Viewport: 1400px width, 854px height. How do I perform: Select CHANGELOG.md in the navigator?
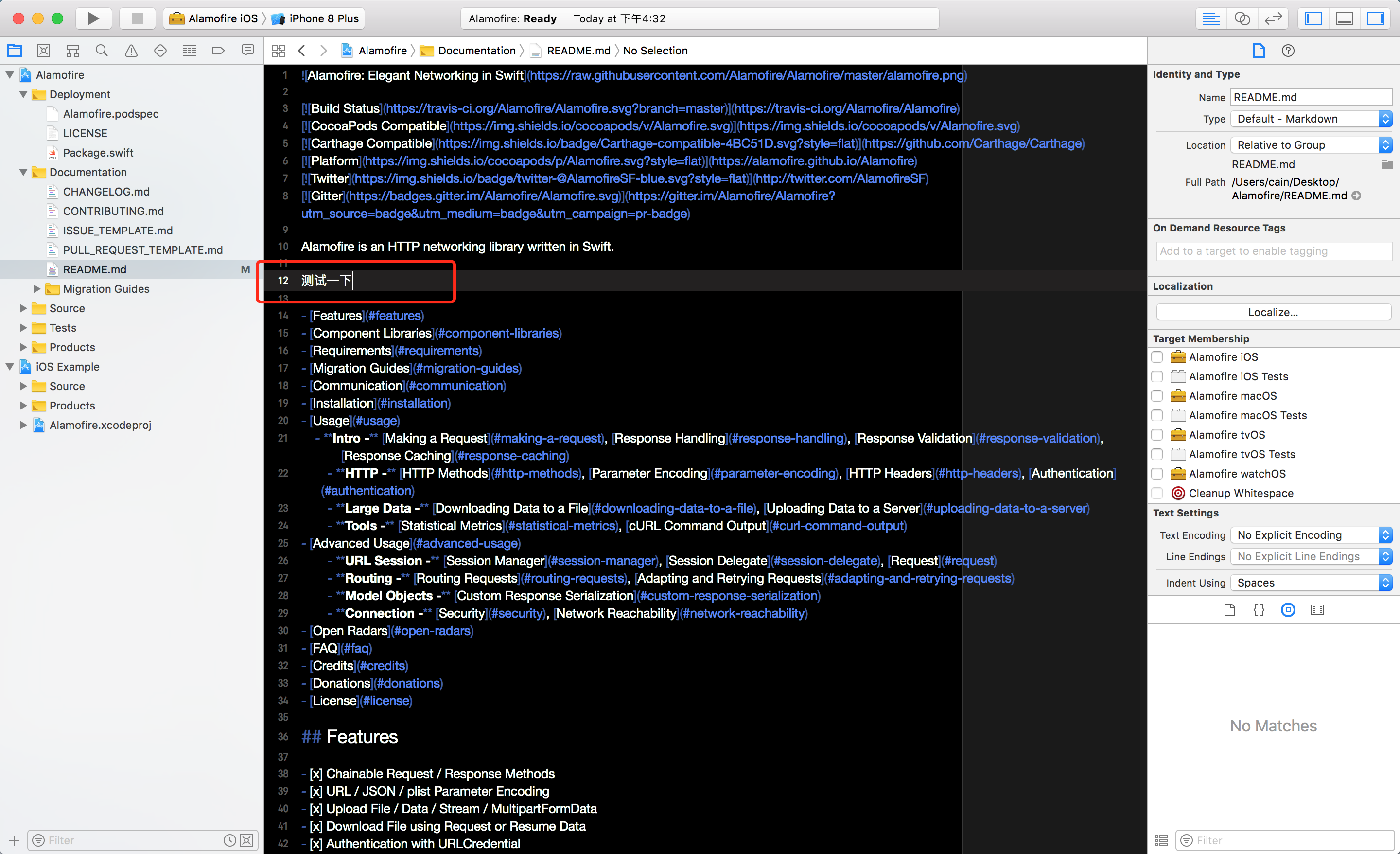pos(106,192)
